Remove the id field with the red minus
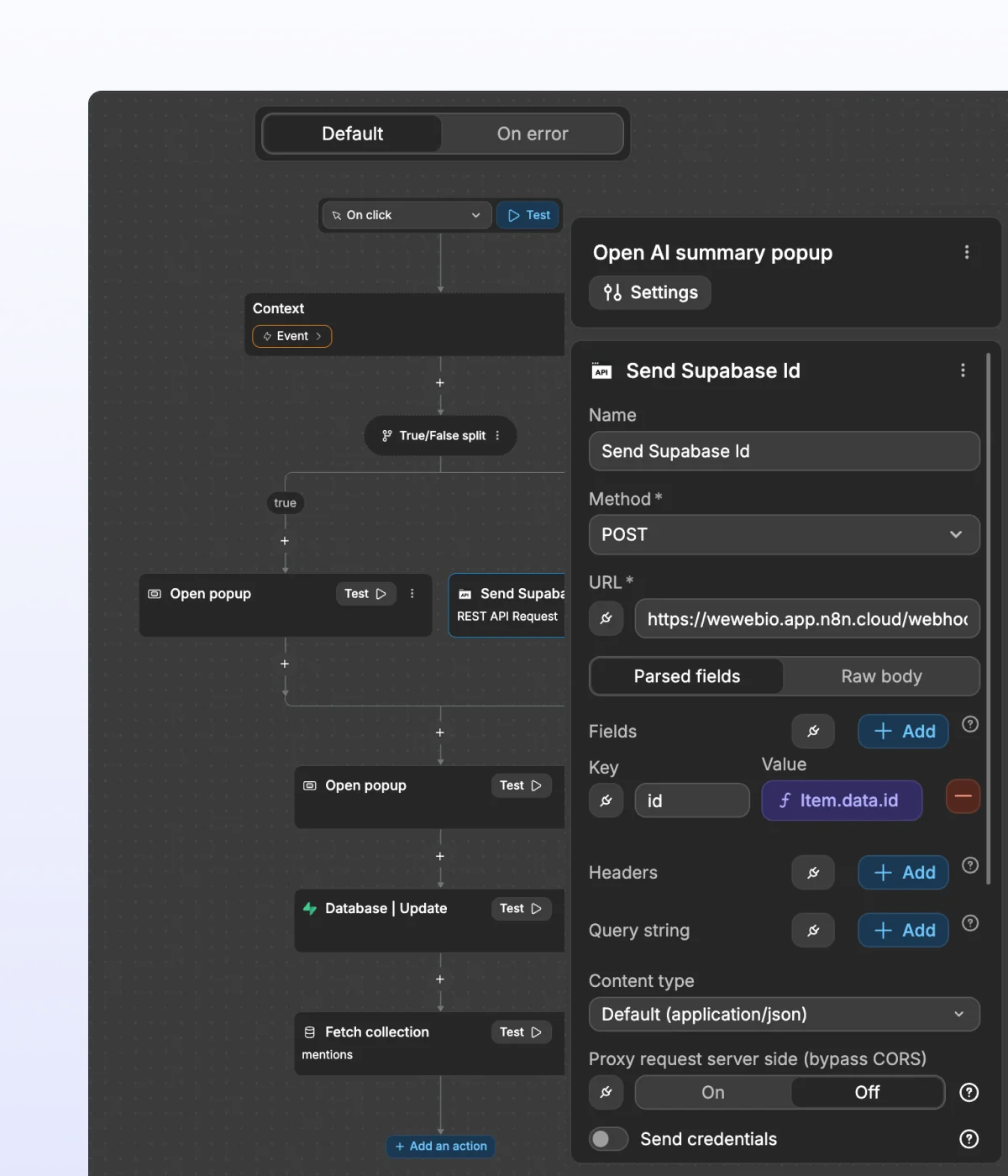Viewport: 1008px width, 1176px height. (x=963, y=796)
